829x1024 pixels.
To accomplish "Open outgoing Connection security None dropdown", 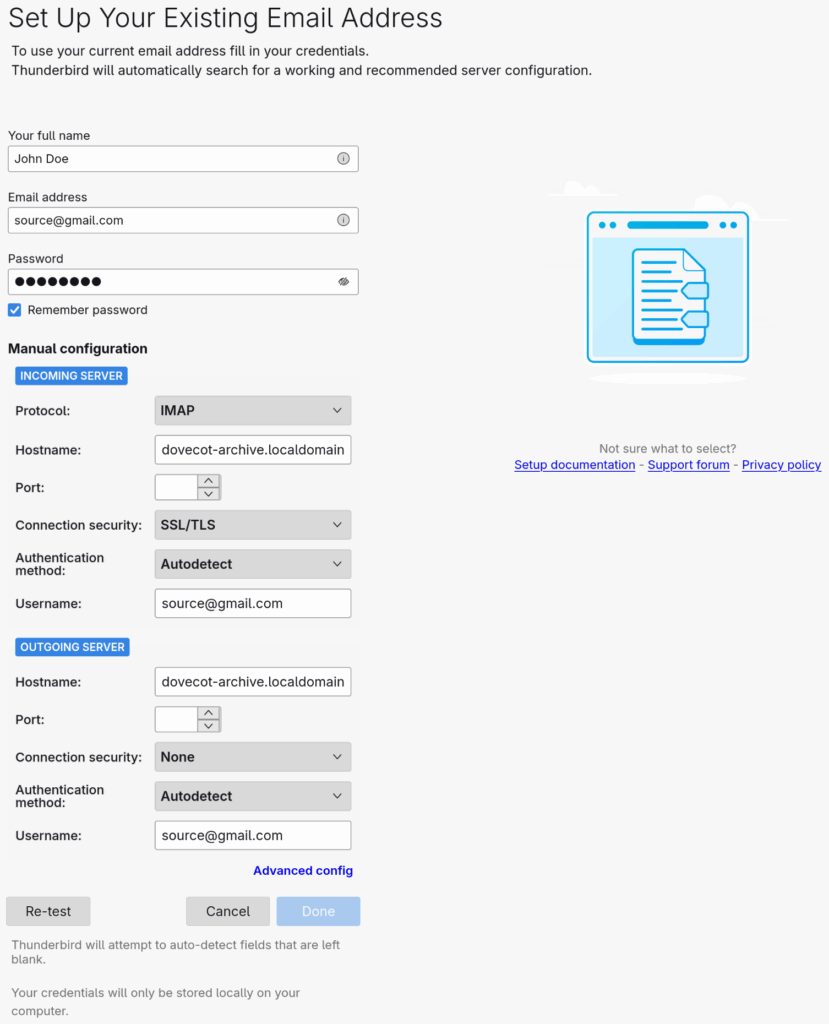I will point(252,757).
